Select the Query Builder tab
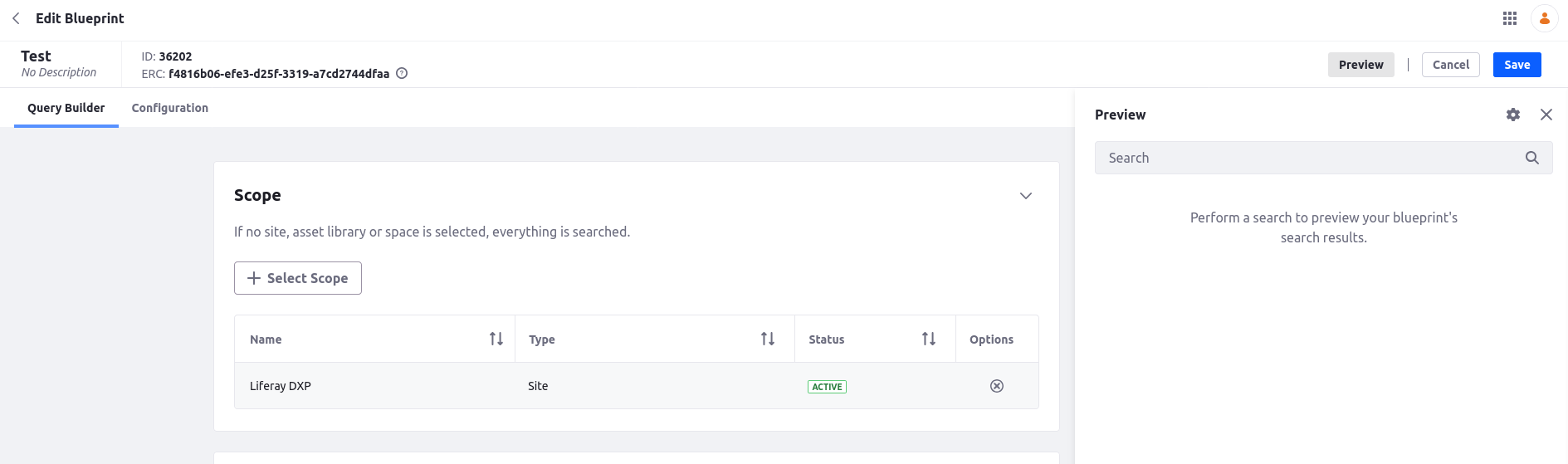The width and height of the screenshot is (1568, 464). point(66,108)
